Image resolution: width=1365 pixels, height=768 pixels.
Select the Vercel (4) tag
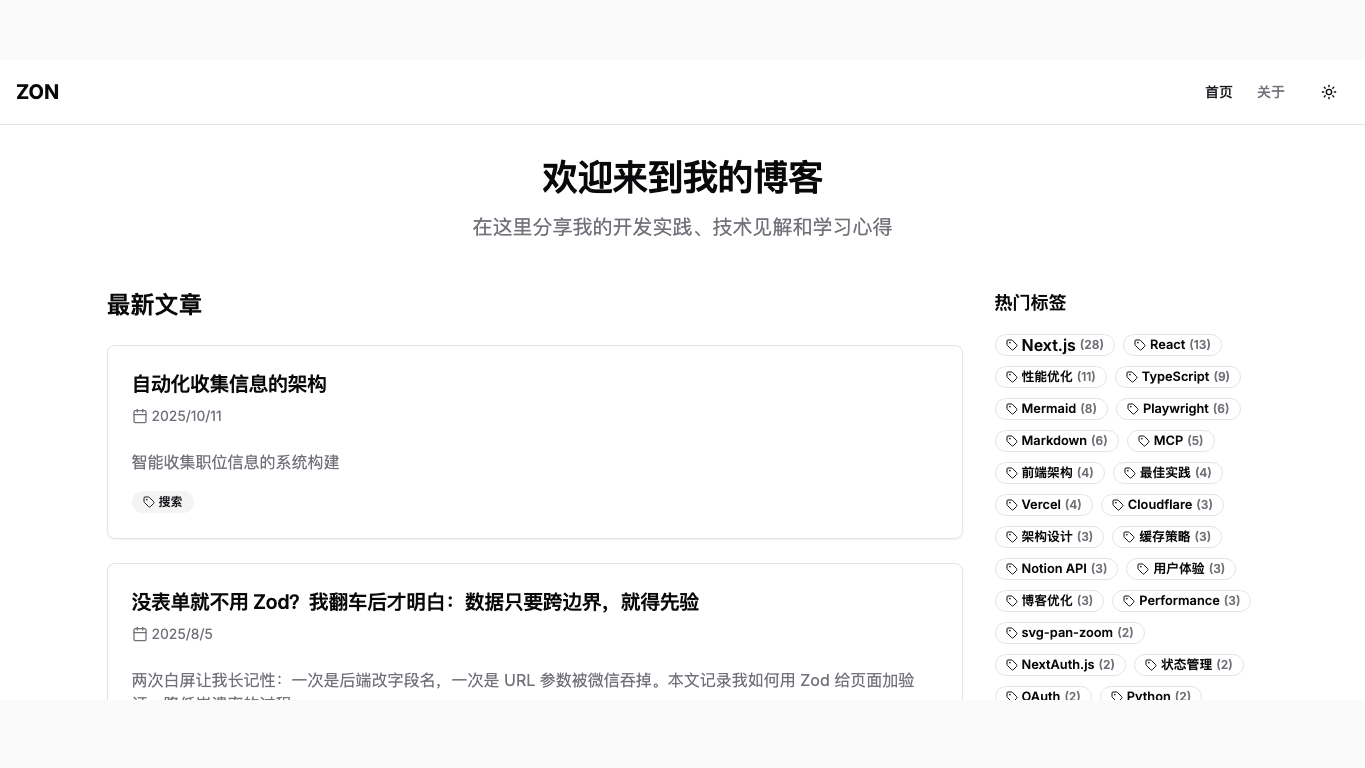[x=1044, y=505]
